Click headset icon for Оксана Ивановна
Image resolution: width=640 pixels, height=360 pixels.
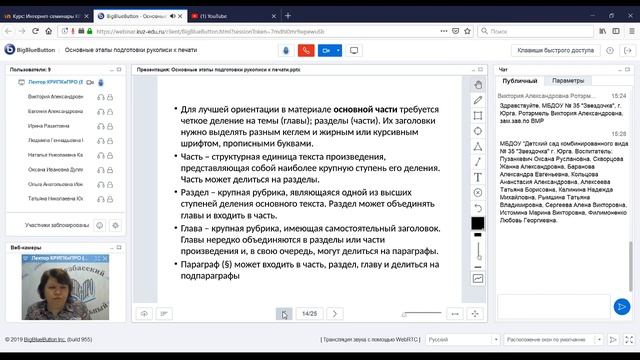coord(101,170)
